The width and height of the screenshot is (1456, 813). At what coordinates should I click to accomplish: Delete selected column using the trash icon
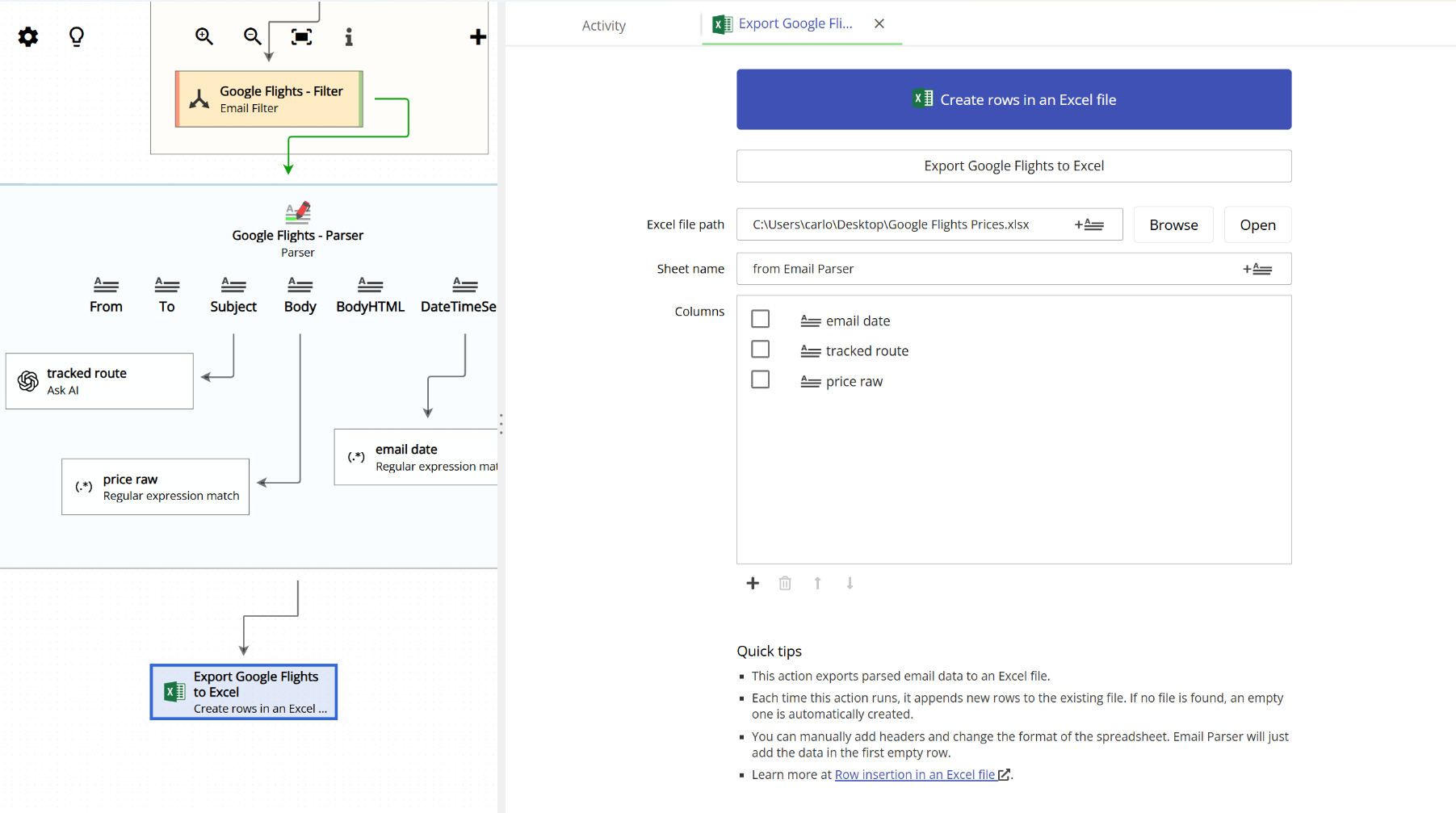point(785,583)
